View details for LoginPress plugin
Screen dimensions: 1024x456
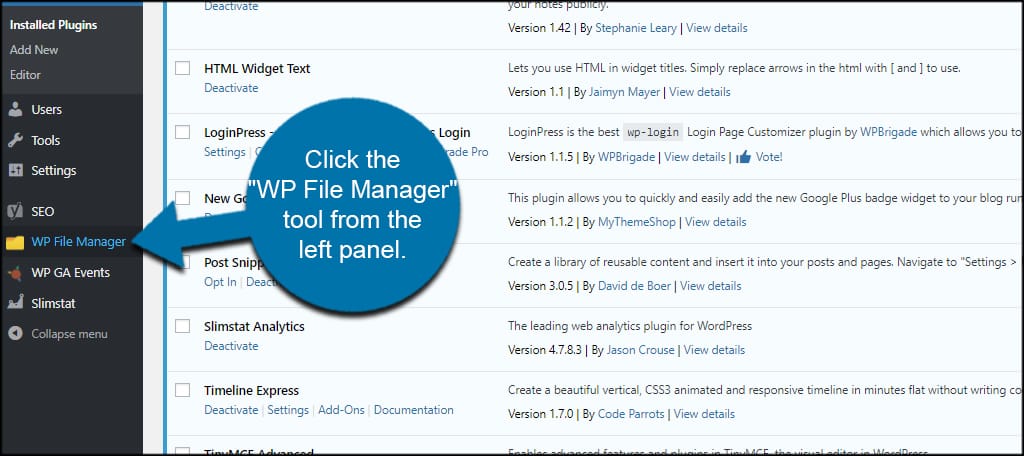tap(695, 157)
